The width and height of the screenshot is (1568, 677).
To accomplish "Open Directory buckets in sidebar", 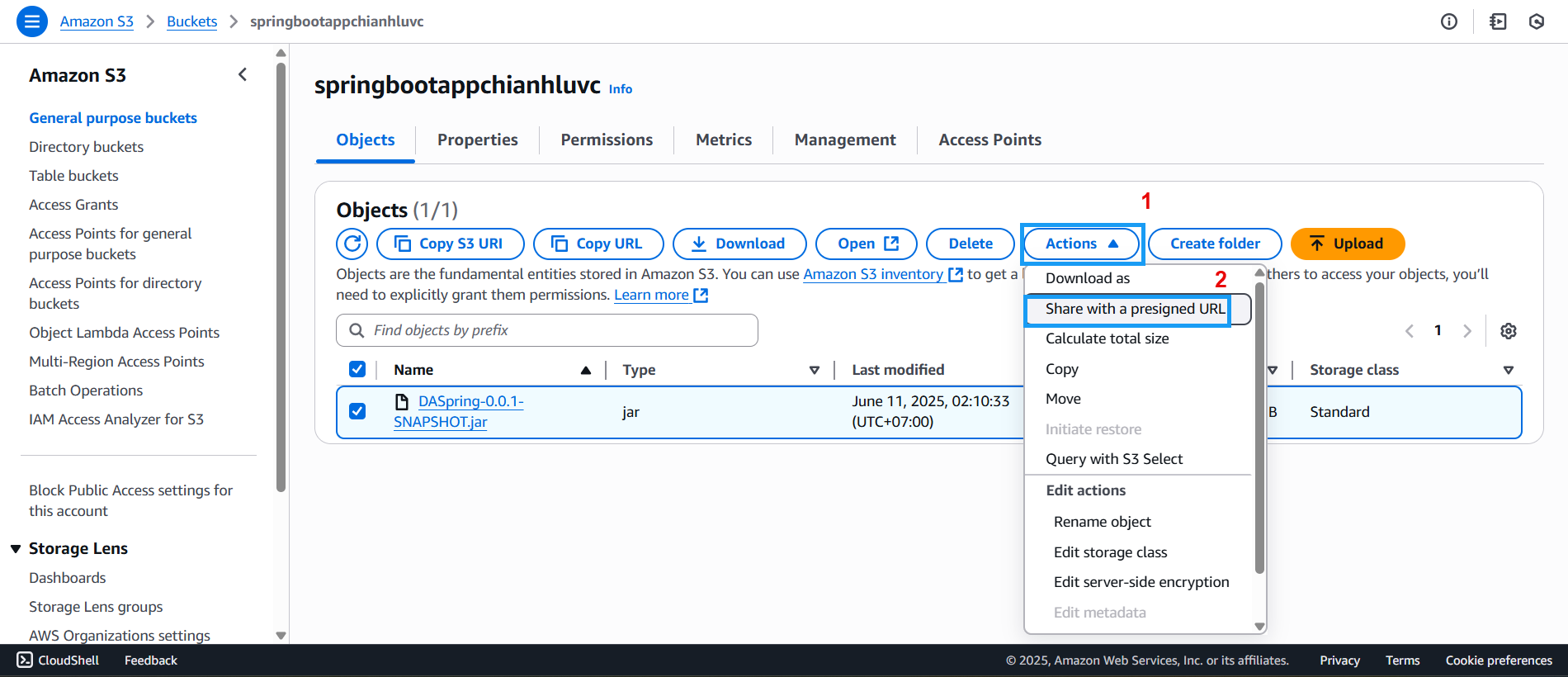I will pyautogui.click(x=87, y=147).
